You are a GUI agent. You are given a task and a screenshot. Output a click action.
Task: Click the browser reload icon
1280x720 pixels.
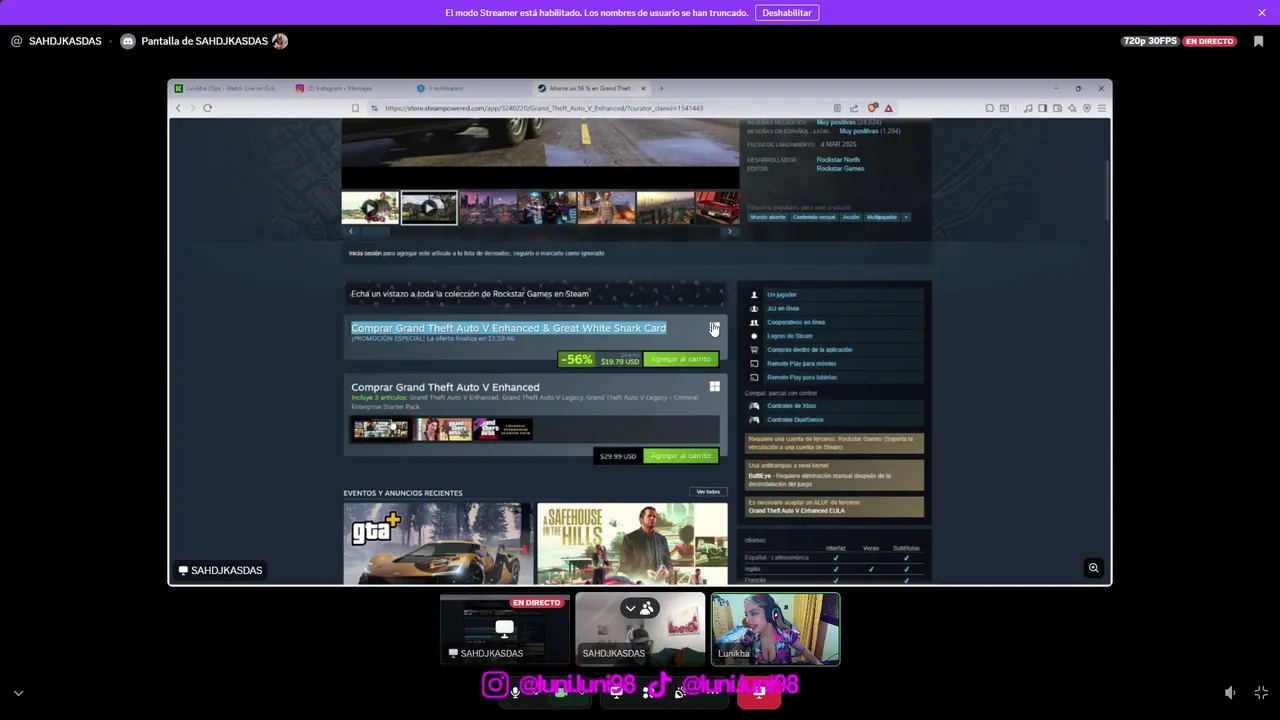click(207, 108)
